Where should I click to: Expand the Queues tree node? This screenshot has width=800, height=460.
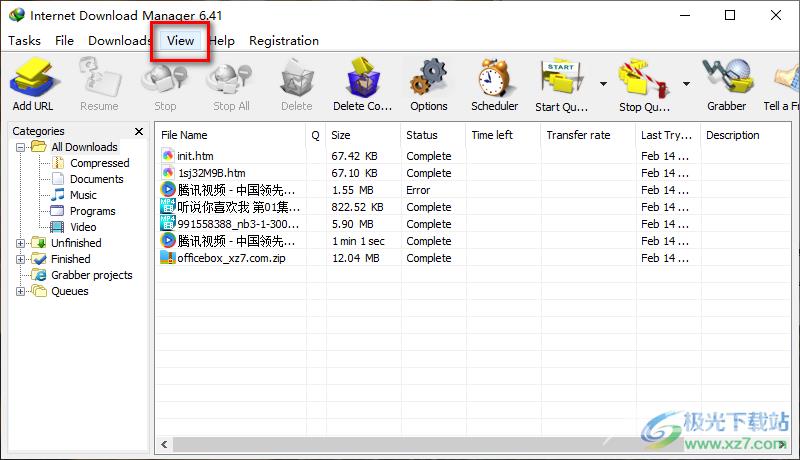[x=20, y=291]
